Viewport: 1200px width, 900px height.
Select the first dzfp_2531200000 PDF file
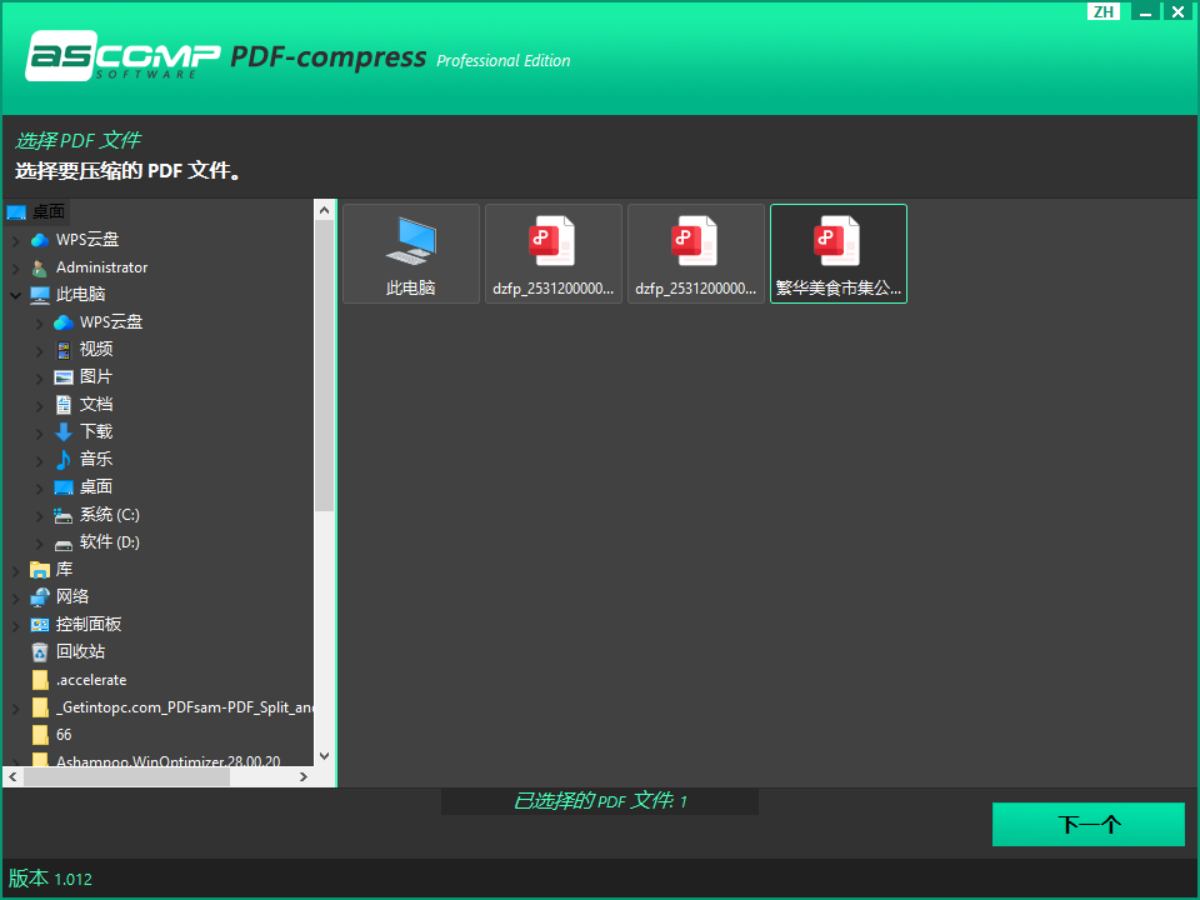(x=553, y=253)
